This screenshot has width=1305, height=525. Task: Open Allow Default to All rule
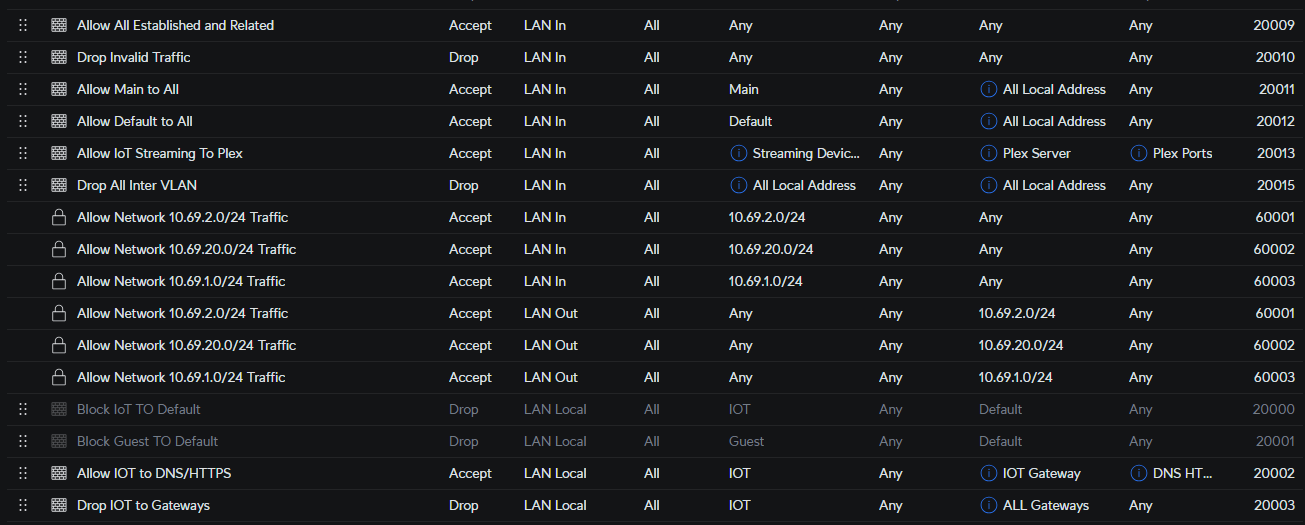click(x=135, y=121)
